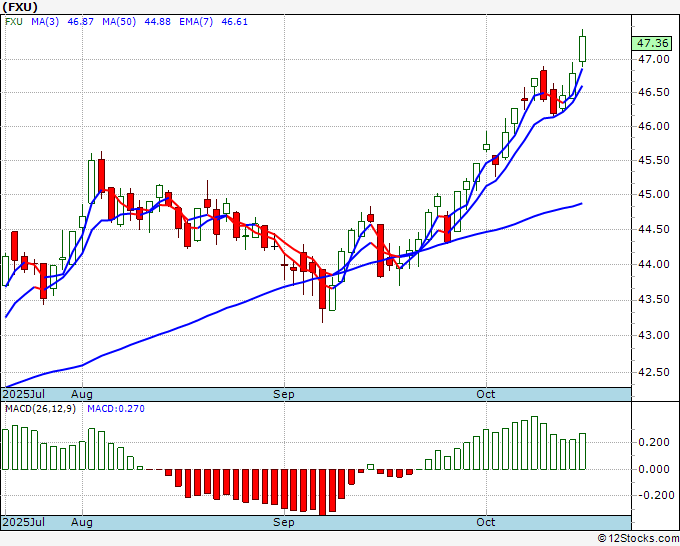Viewport: 680px width, 546px height.
Task: Click Sep on the price chart axis
Action: [284, 394]
